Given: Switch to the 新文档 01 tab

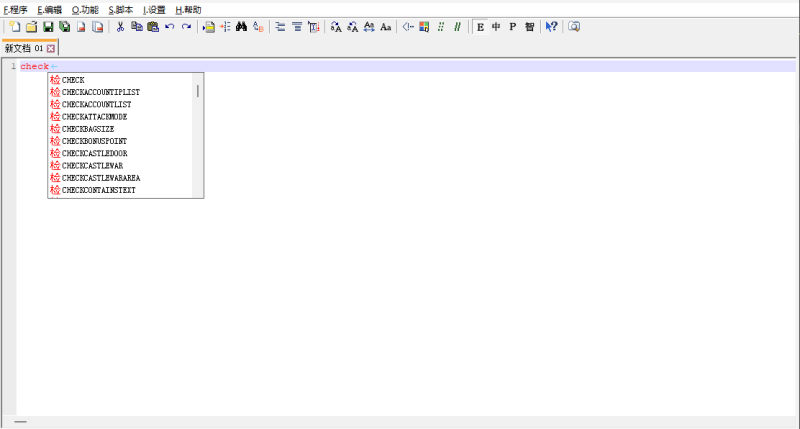Looking at the screenshot, I should pos(24,48).
